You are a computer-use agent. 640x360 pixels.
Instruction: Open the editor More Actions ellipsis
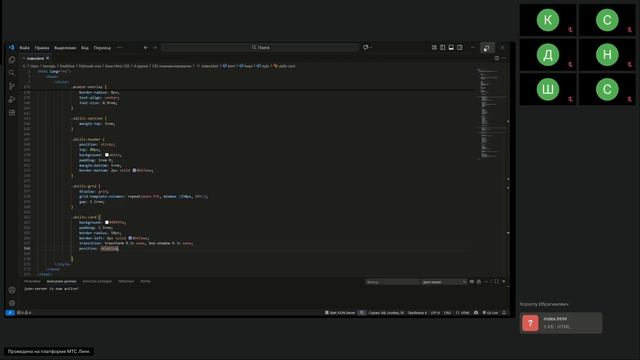tap(504, 58)
